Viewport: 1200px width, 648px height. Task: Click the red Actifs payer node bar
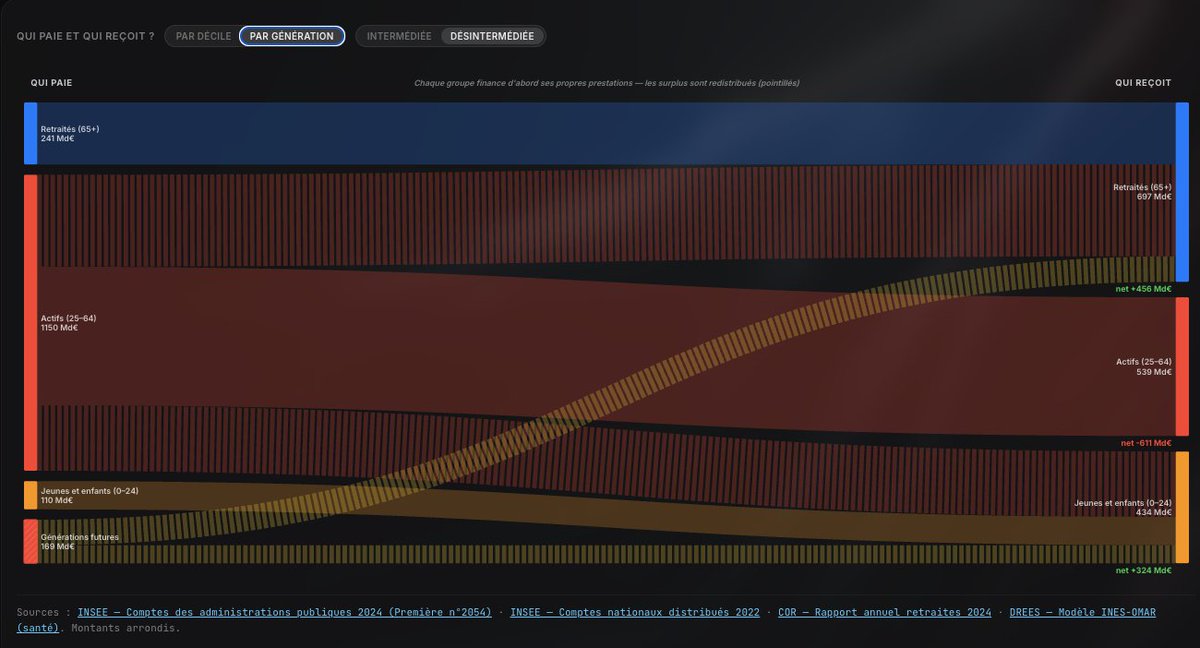30,323
